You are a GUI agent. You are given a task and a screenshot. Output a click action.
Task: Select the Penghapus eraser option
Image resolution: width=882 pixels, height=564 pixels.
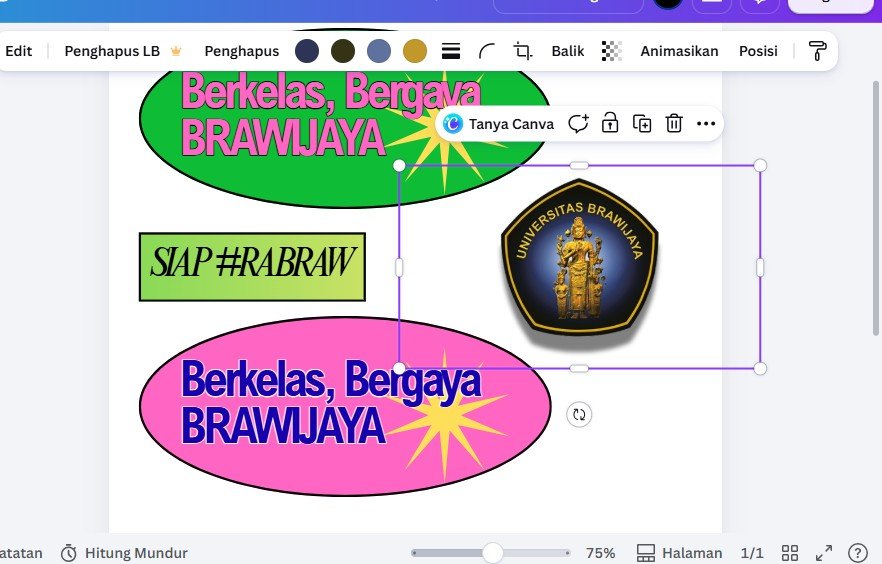241,51
